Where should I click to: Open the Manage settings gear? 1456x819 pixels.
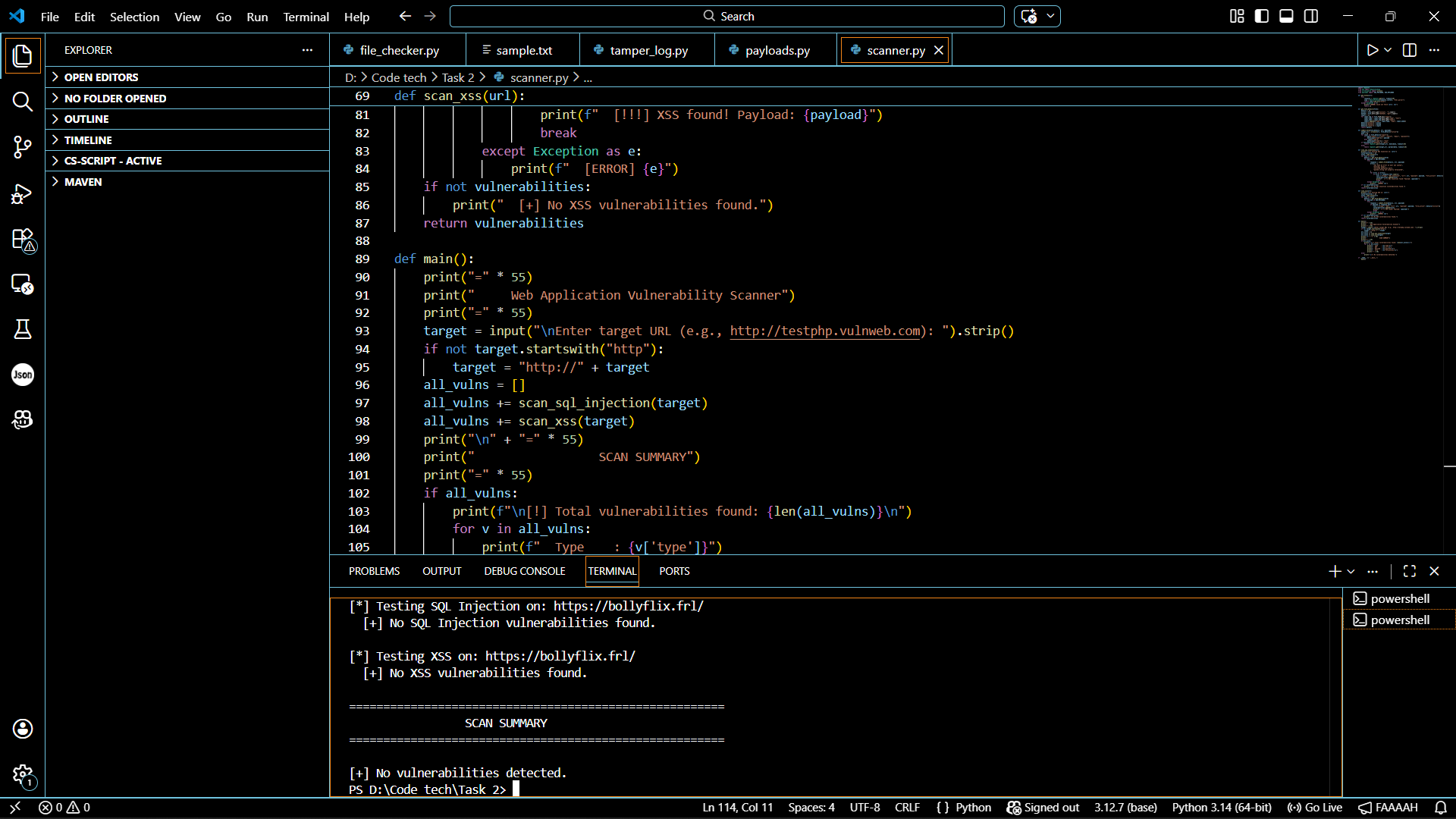[22, 774]
